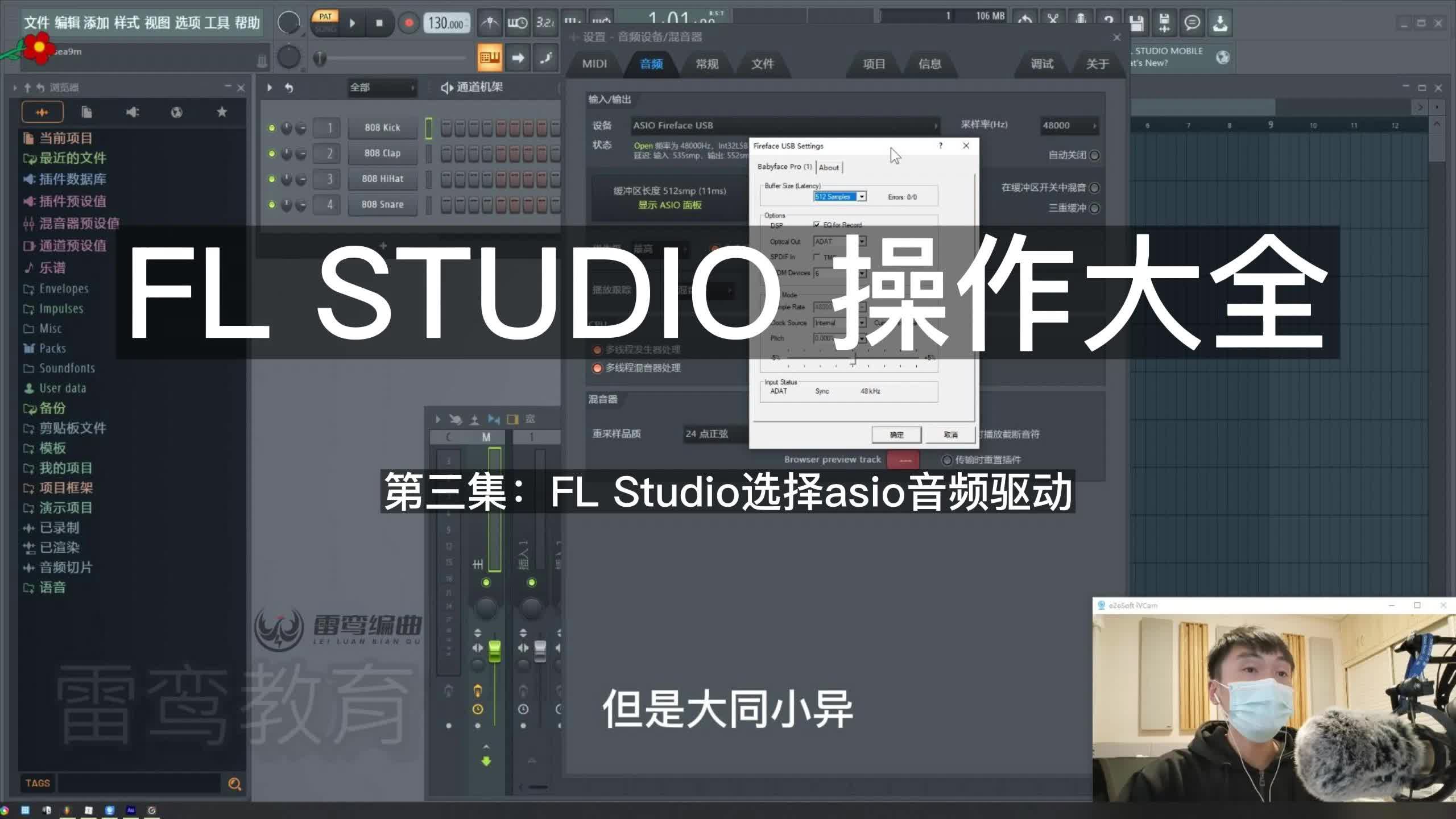Click the main volume slider under transport
This screenshot has height=819, width=1456.
(392, 58)
